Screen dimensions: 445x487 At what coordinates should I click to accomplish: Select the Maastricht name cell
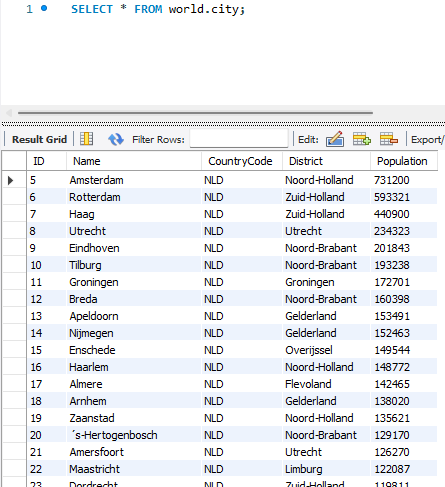(x=134, y=469)
